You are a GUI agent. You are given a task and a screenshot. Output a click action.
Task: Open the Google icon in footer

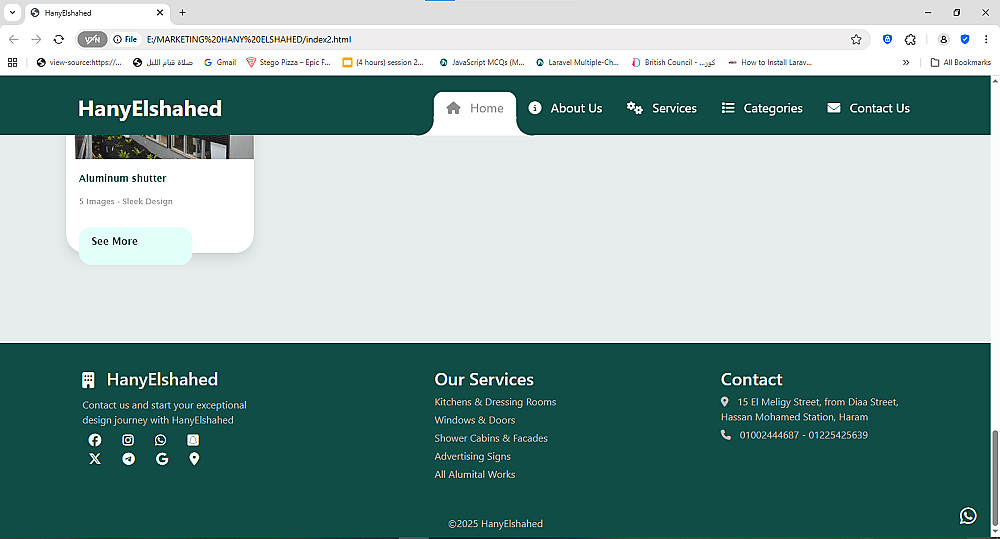[x=162, y=459]
